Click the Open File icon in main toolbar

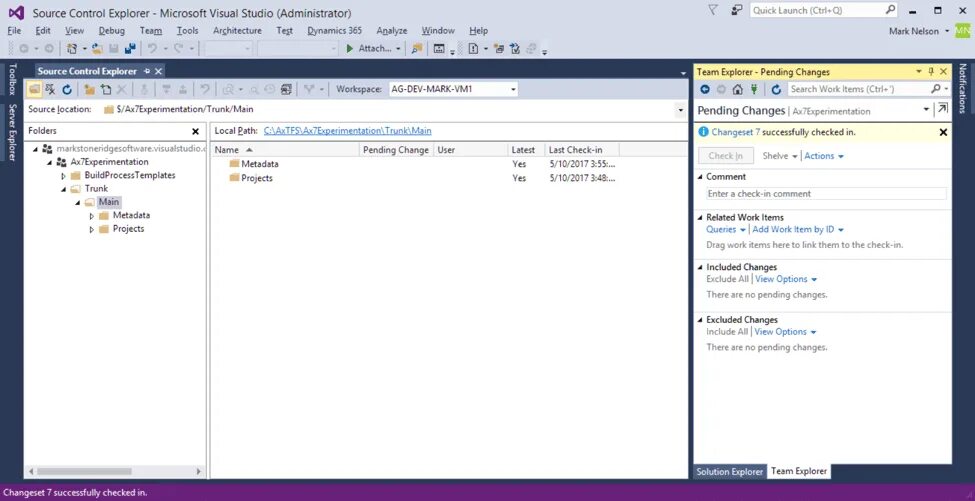point(98,48)
